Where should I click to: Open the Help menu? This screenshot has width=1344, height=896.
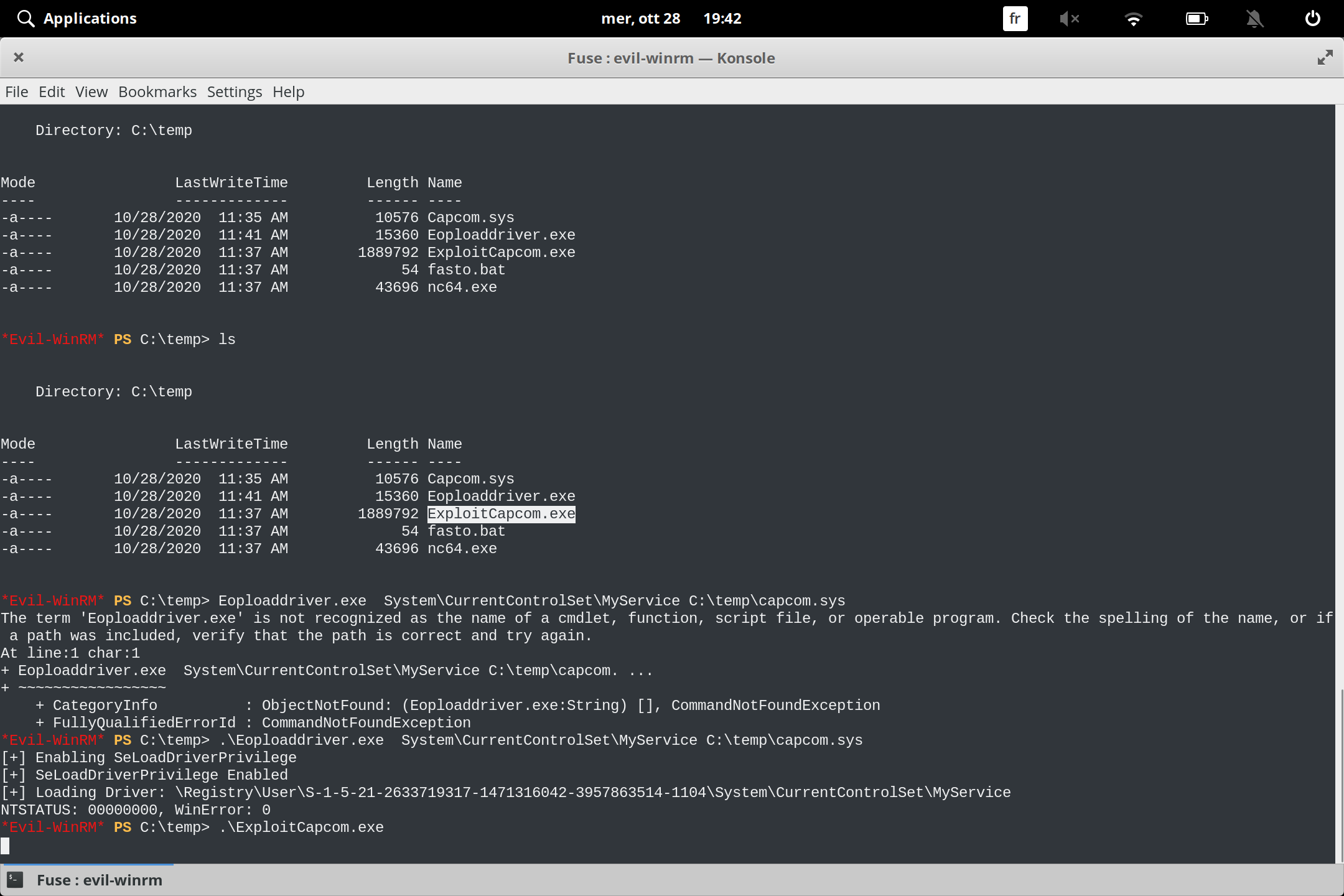[x=288, y=91]
